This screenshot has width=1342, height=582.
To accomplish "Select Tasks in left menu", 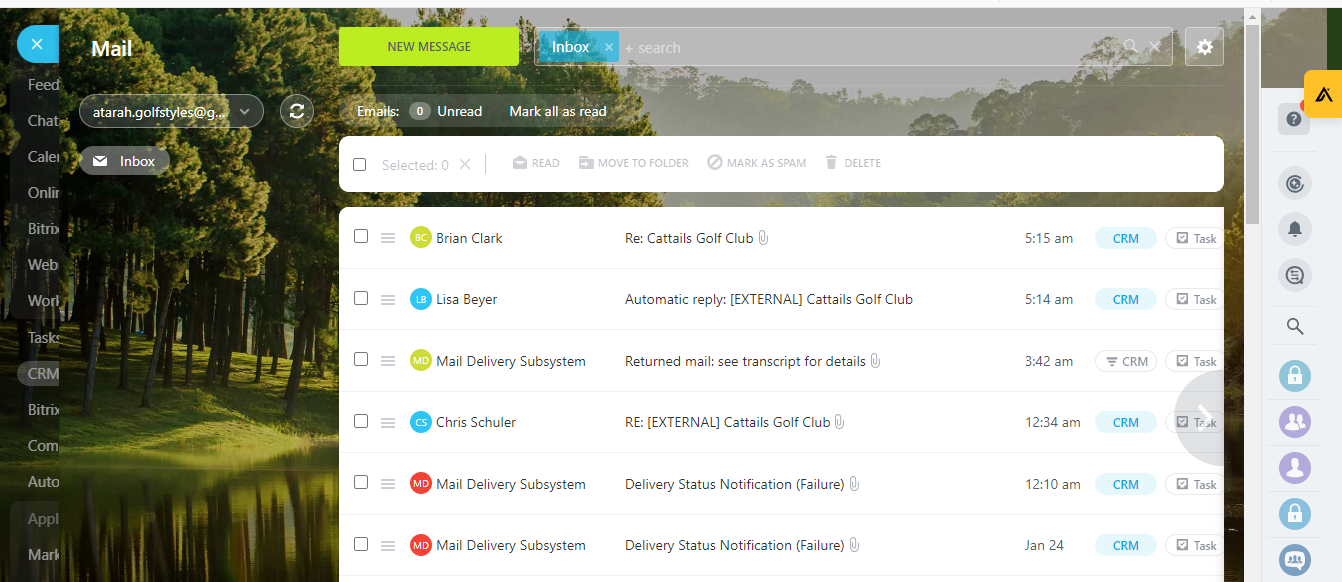I will click(x=43, y=337).
